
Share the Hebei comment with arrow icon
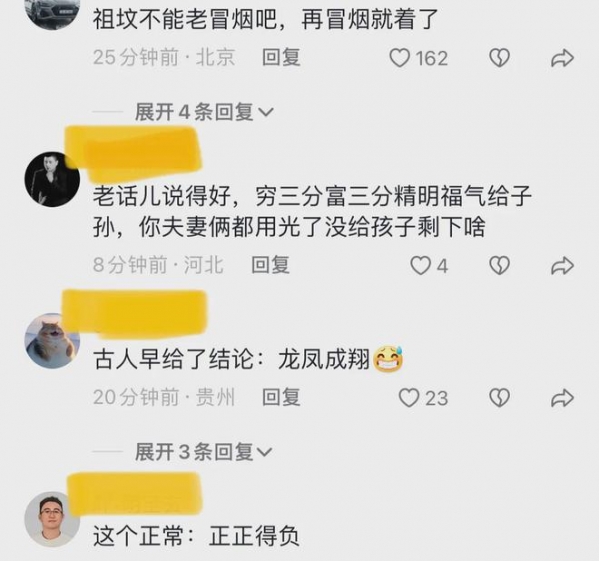pos(562,266)
